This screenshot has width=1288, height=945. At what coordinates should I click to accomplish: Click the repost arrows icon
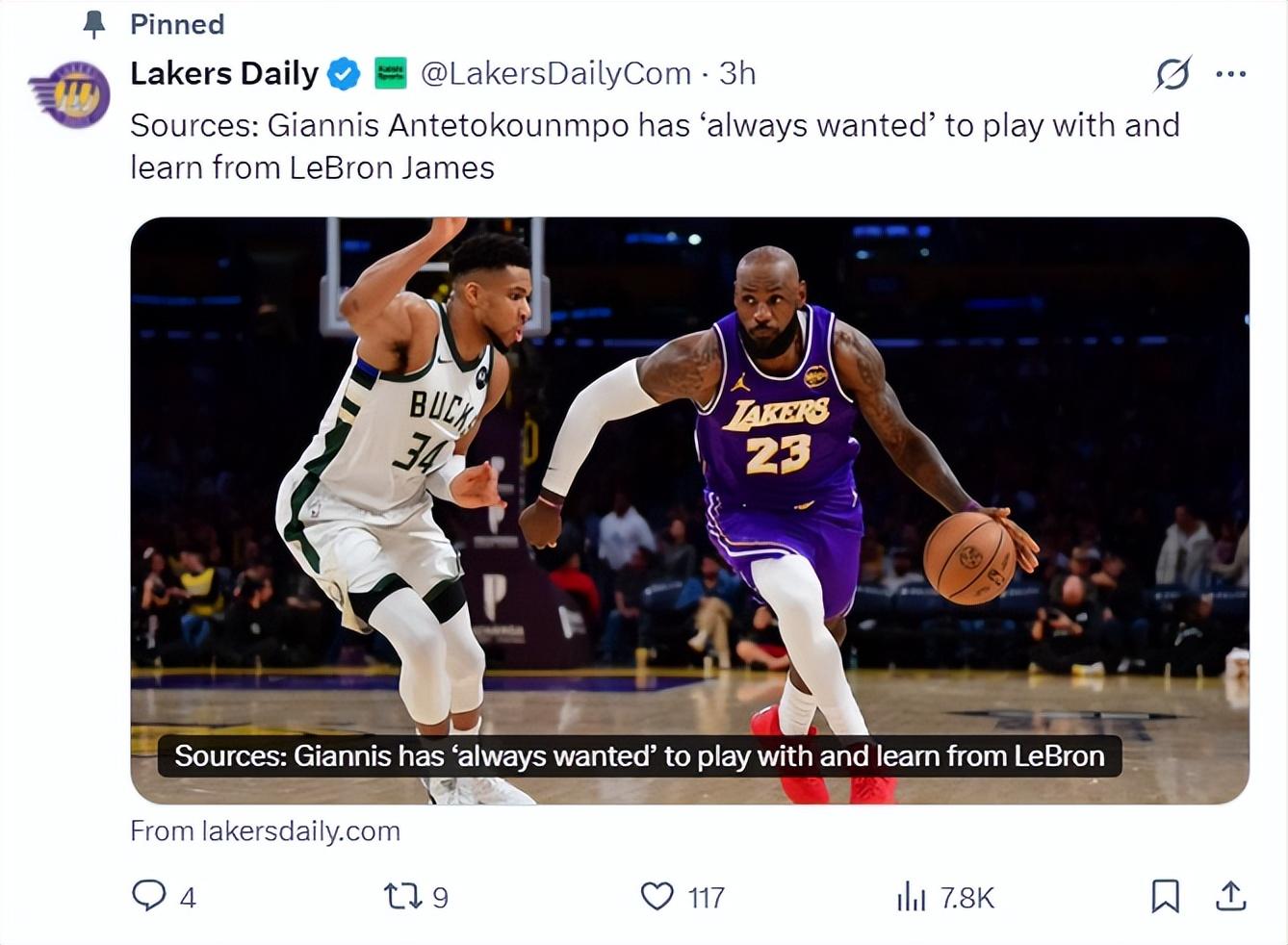pos(402,897)
